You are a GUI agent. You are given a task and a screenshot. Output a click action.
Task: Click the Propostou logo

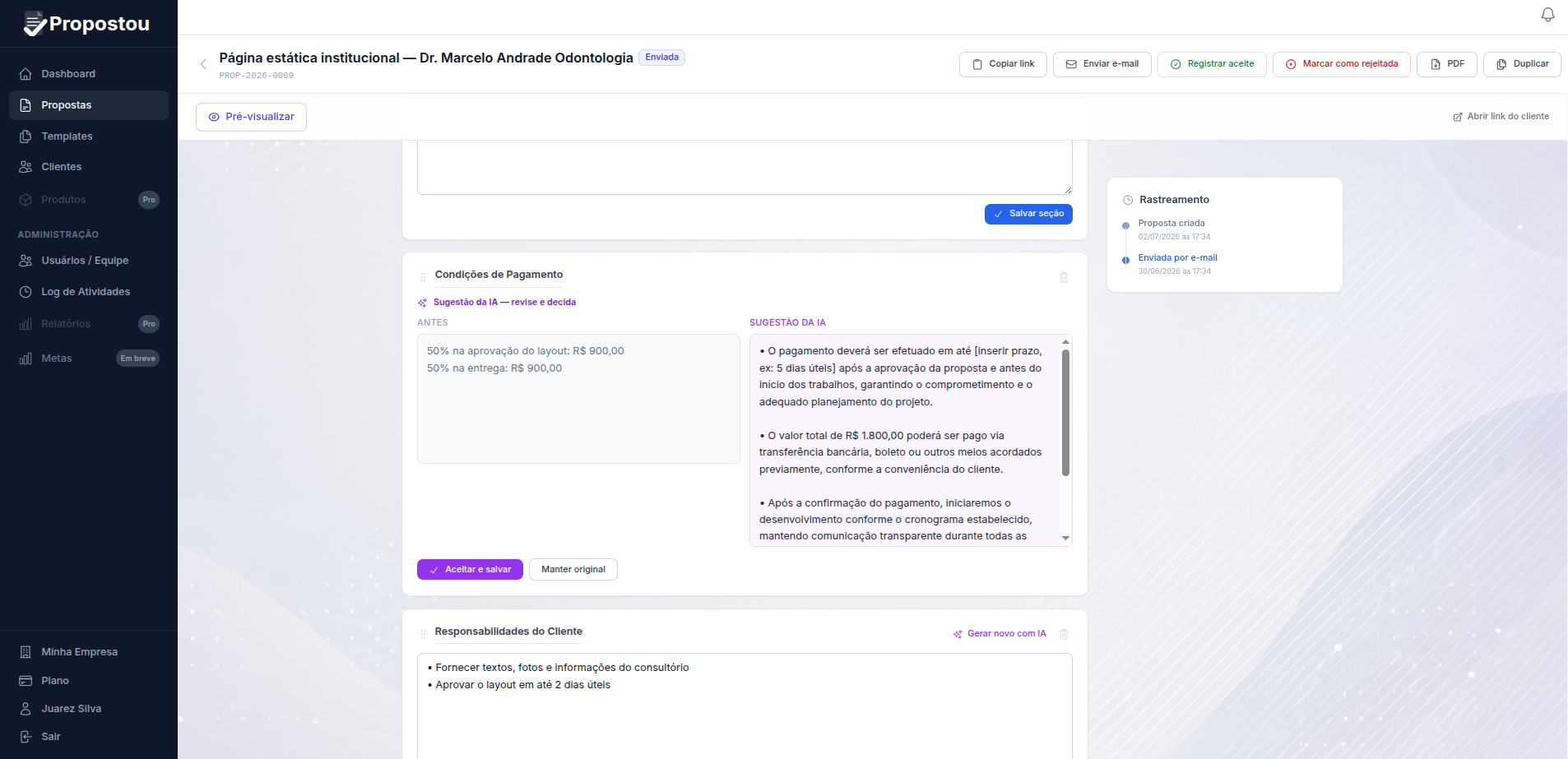pos(87,24)
